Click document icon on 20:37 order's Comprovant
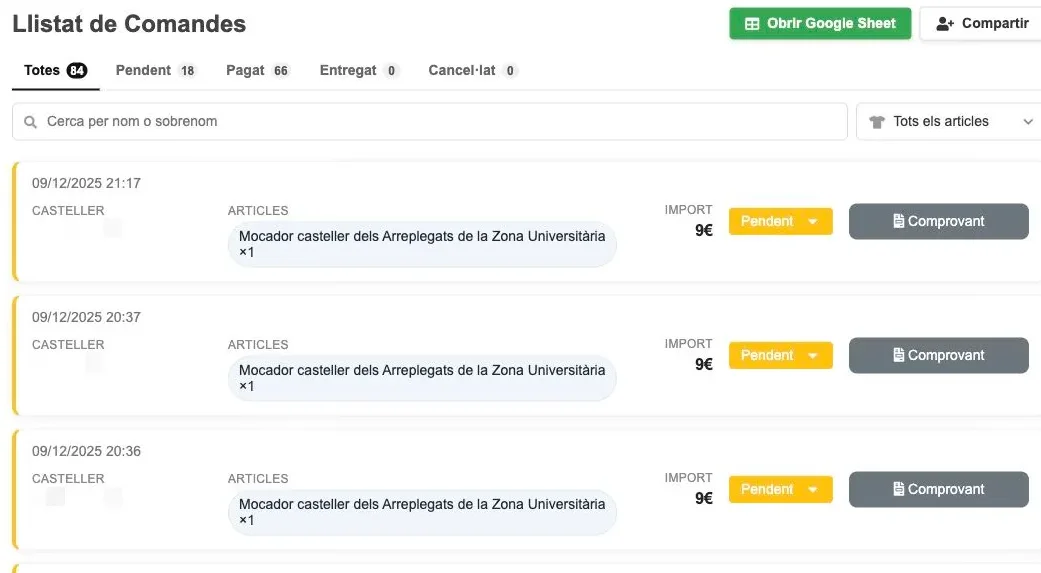Screen dimensions: 1041x573 [x=898, y=355]
